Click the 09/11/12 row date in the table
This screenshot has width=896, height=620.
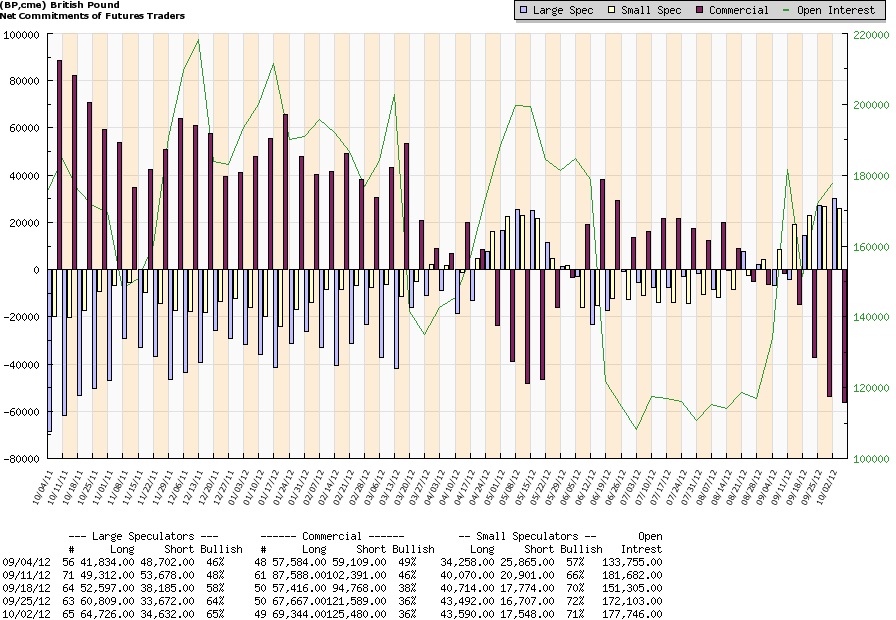click(27, 575)
